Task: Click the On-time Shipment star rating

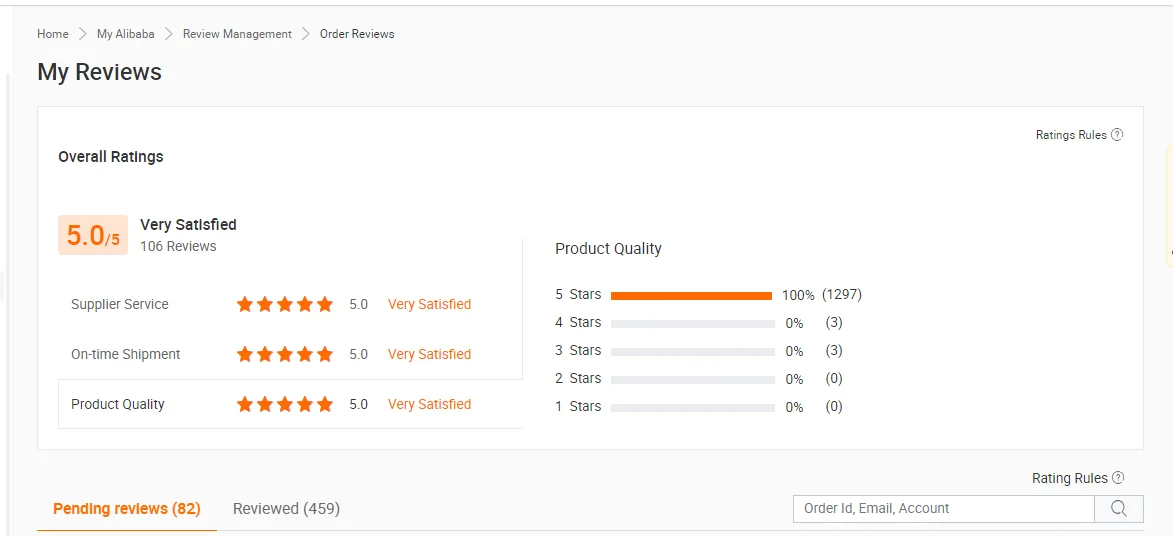Action: (x=285, y=354)
